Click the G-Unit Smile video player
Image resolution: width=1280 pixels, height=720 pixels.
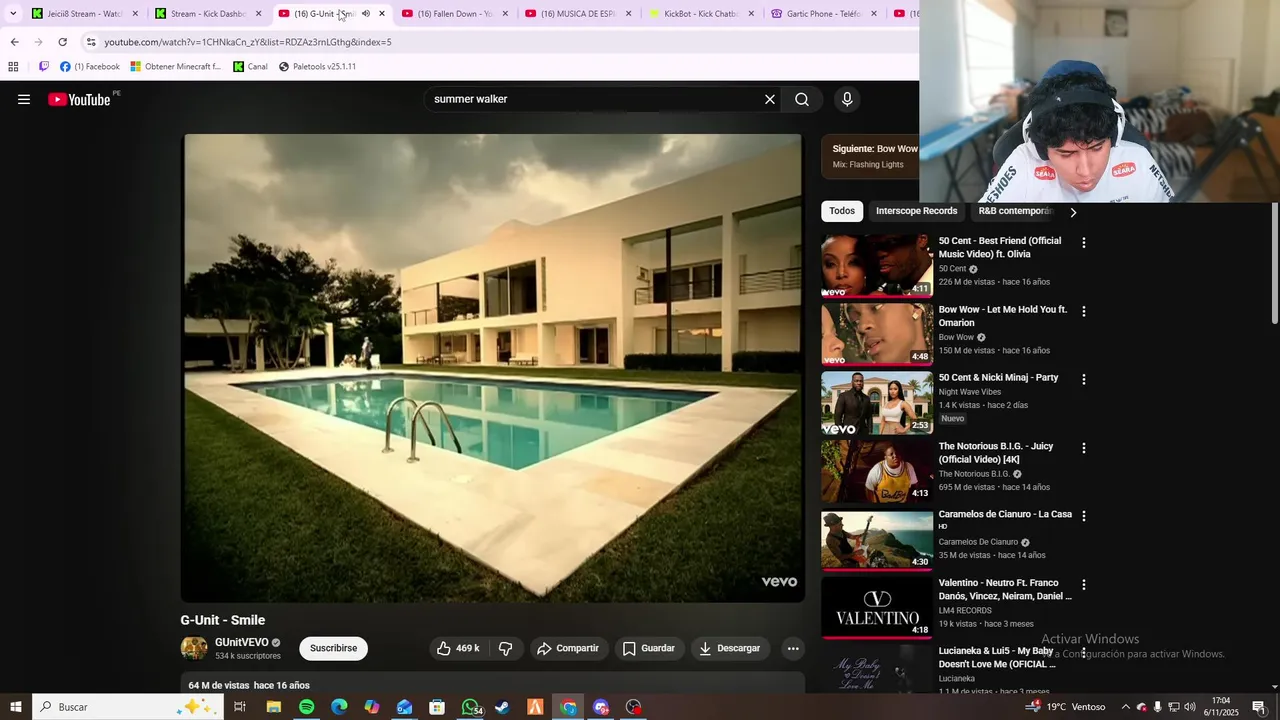pyautogui.click(x=493, y=368)
